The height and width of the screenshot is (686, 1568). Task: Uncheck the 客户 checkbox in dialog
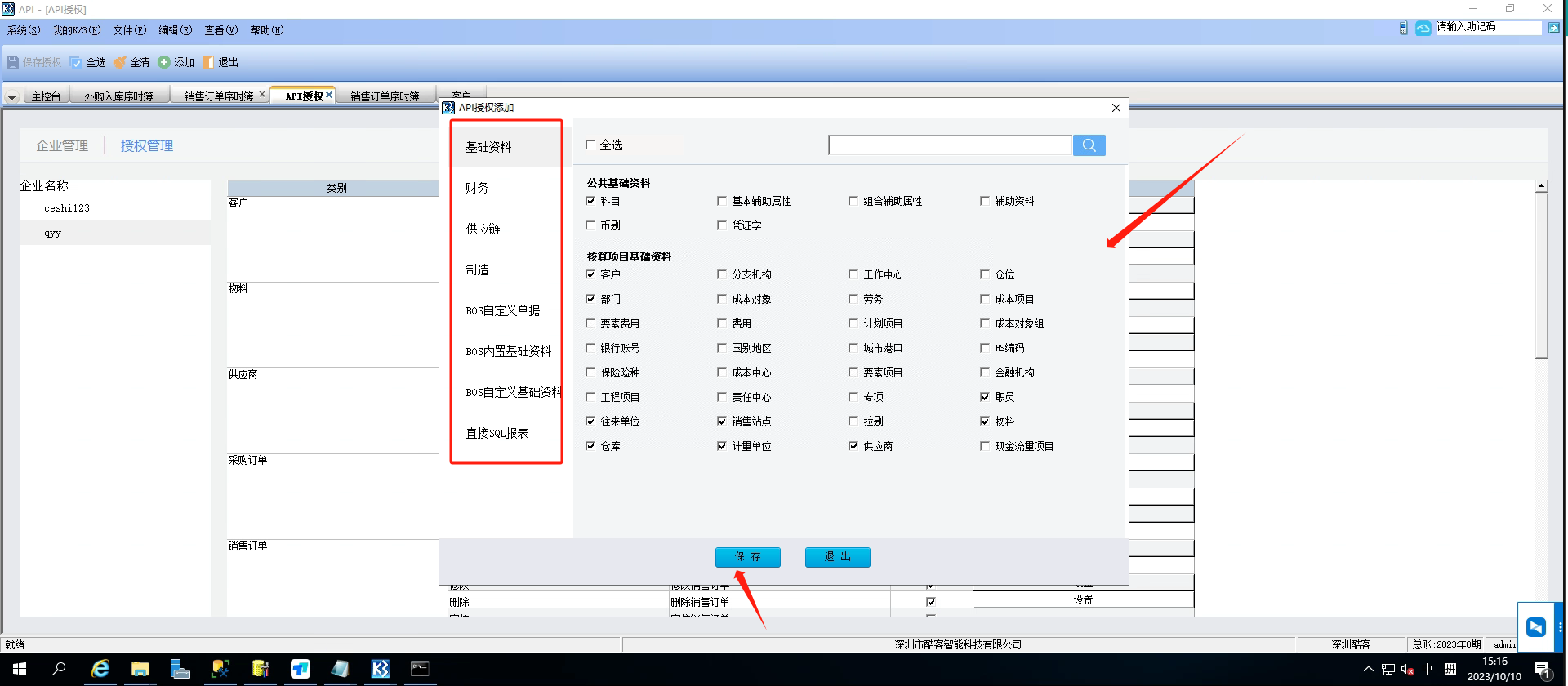pos(590,274)
